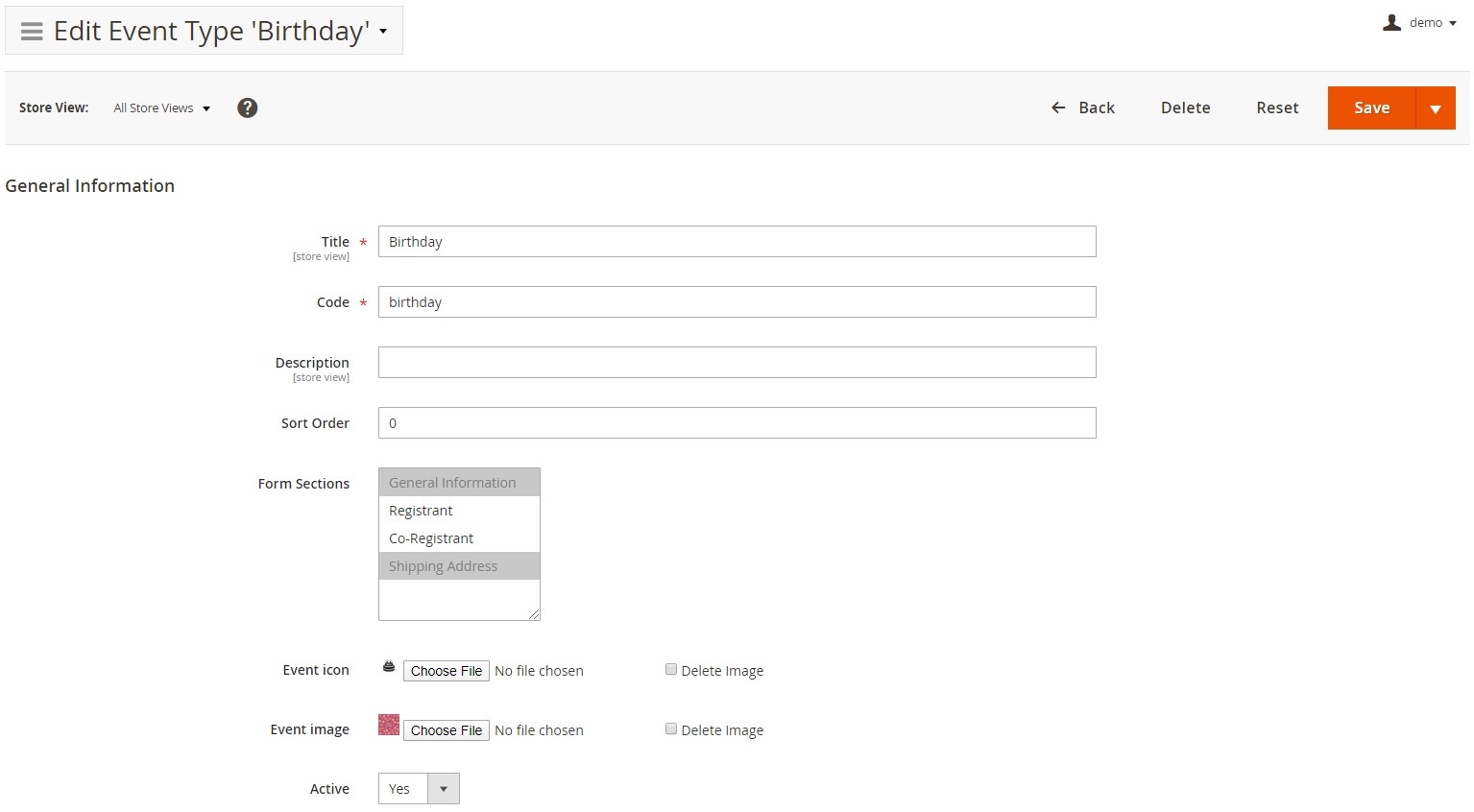This screenshot has height=812, width=1474.
Task: Click the cake event icon thumbnail
Action: (389, 666)
